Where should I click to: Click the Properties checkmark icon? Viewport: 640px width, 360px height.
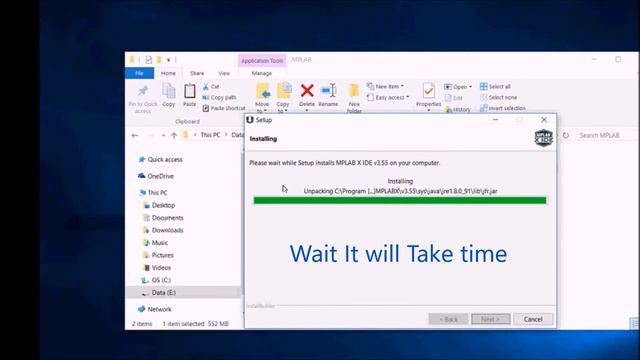(429, 90)
